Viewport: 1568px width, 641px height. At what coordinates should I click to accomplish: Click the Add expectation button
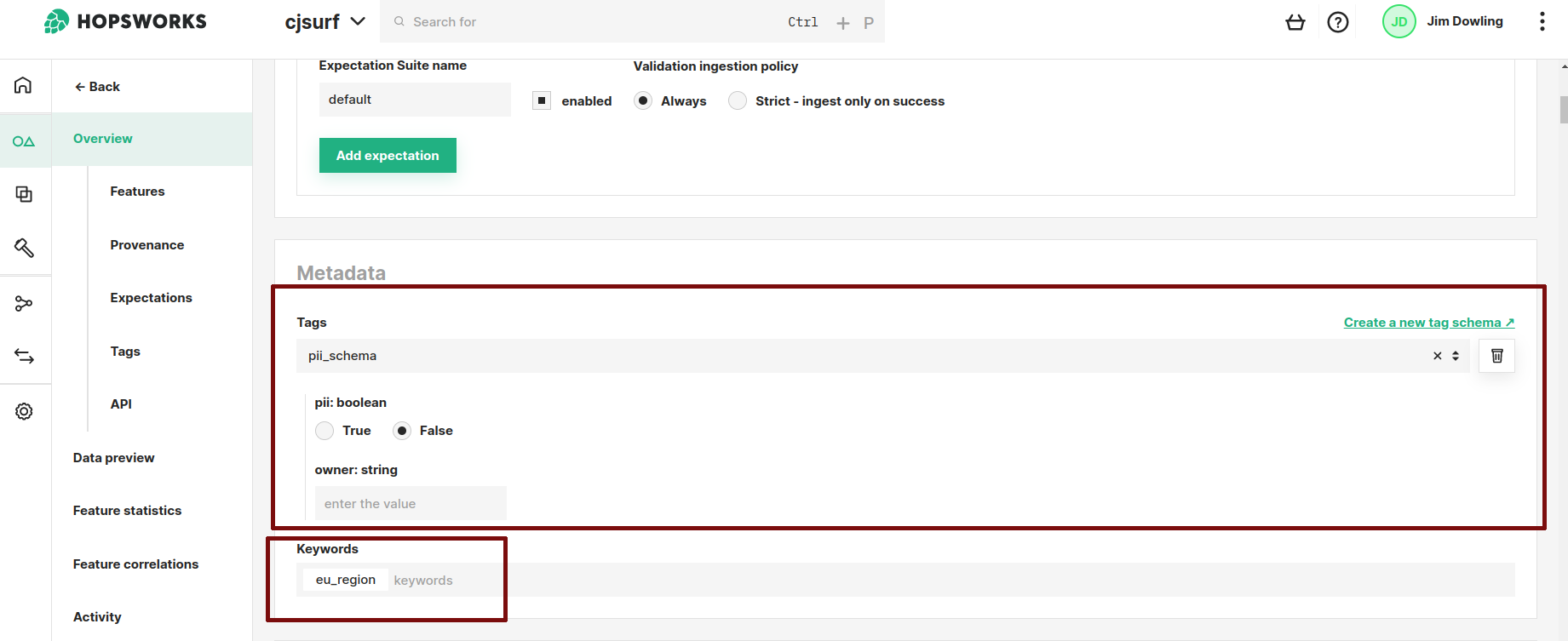tap(388, 156)
